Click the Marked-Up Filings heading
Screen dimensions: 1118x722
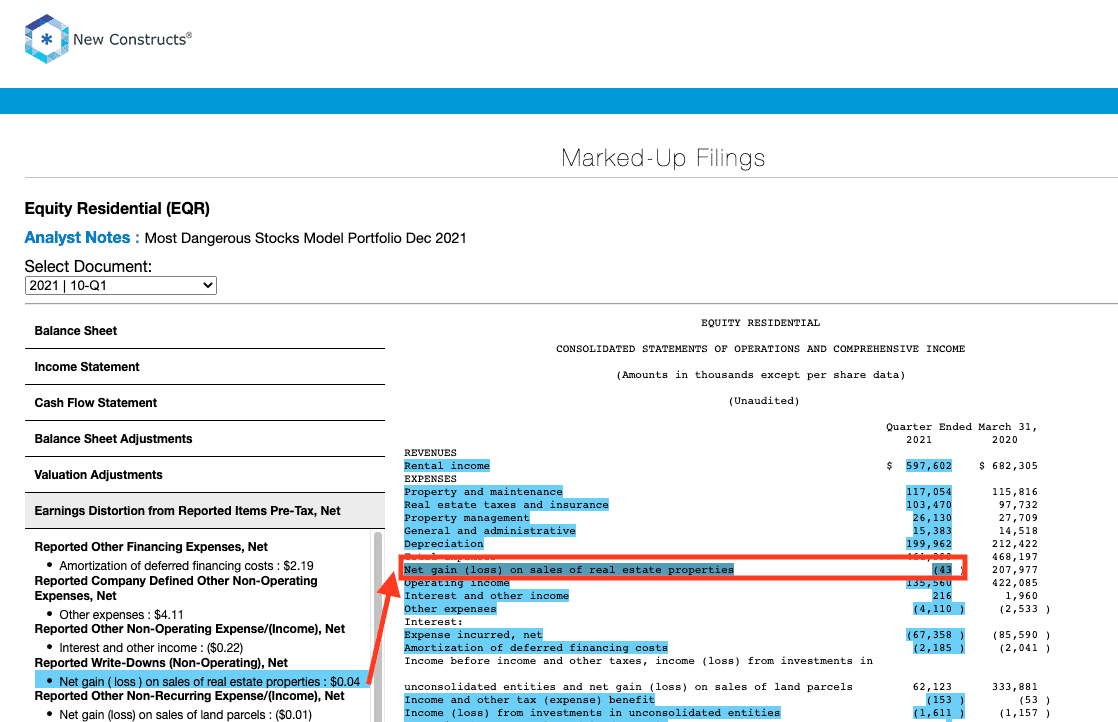tap(663, 158)
